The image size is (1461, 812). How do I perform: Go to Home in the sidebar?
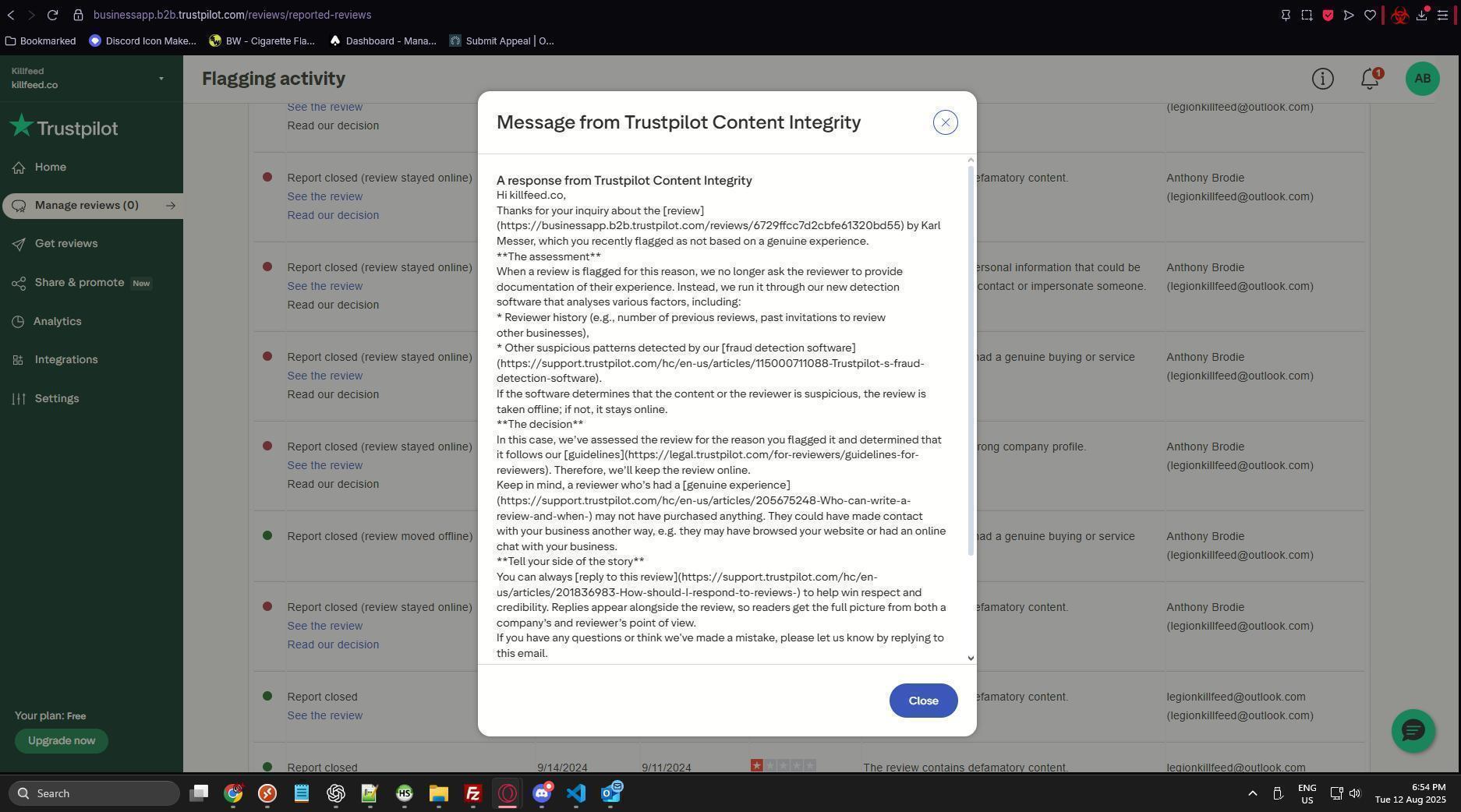coord(50,168)
